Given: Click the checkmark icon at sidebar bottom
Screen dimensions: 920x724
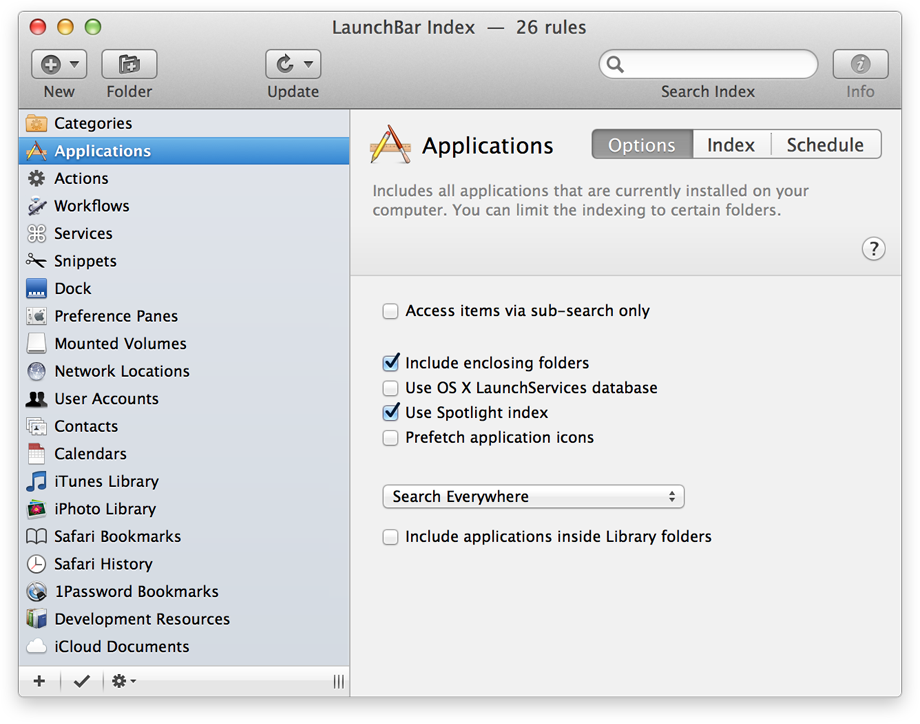Looking at the screenshot, I should click(82, 681).
